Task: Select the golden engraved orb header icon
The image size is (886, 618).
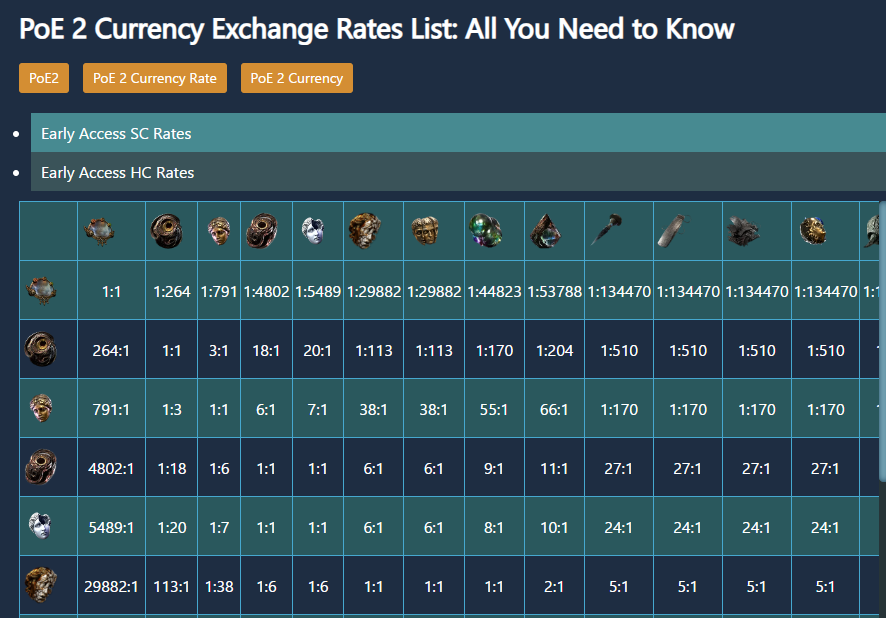Action: (813, 231)
